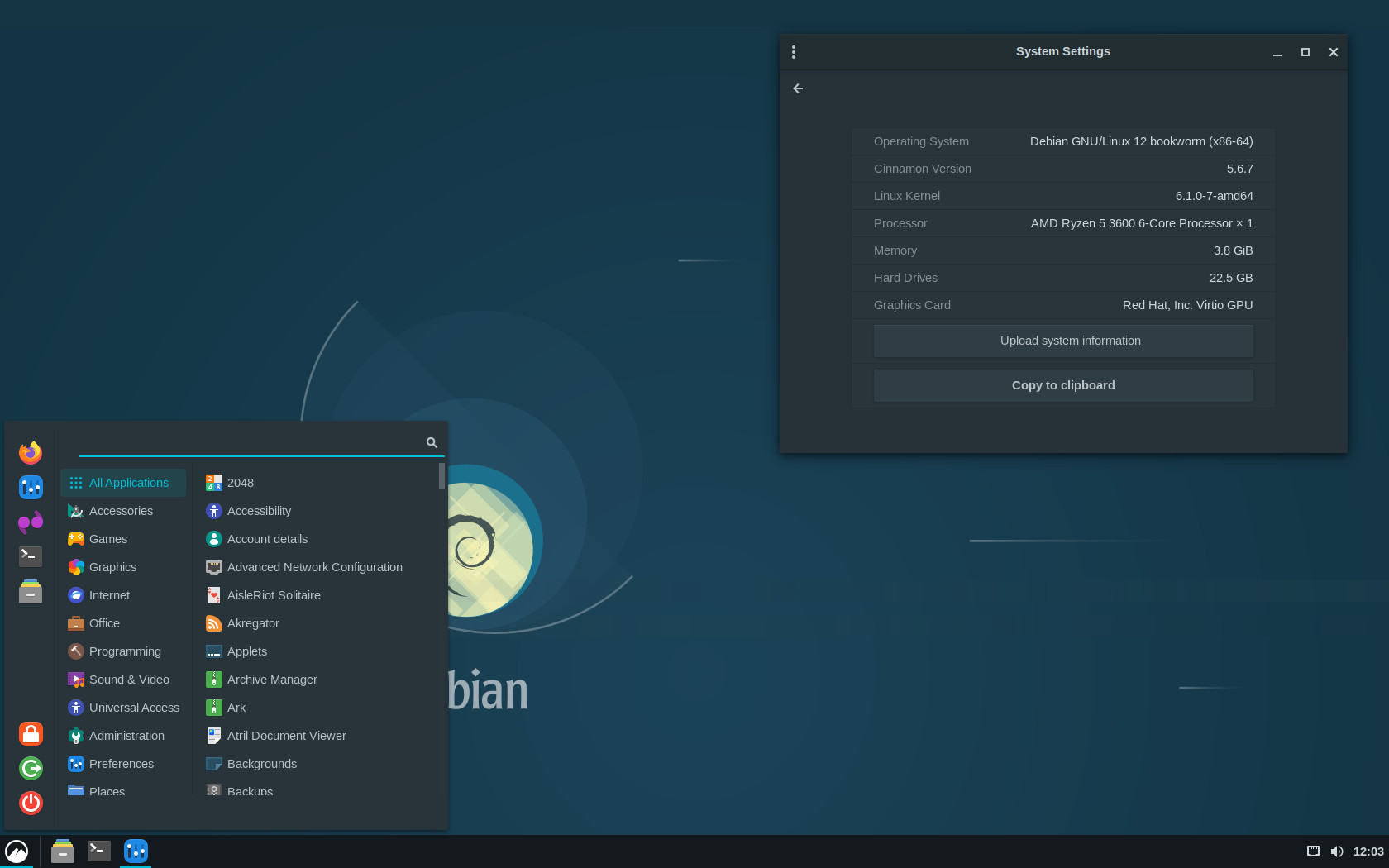Shut down using the red power icon
The width and height of the screenshot is (1389, 868).
pyautogui.click(x=31, y=803)
